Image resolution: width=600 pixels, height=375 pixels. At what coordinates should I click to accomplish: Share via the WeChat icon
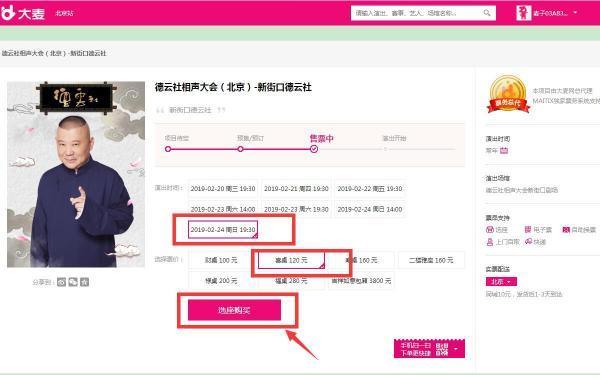click(73, 282)
